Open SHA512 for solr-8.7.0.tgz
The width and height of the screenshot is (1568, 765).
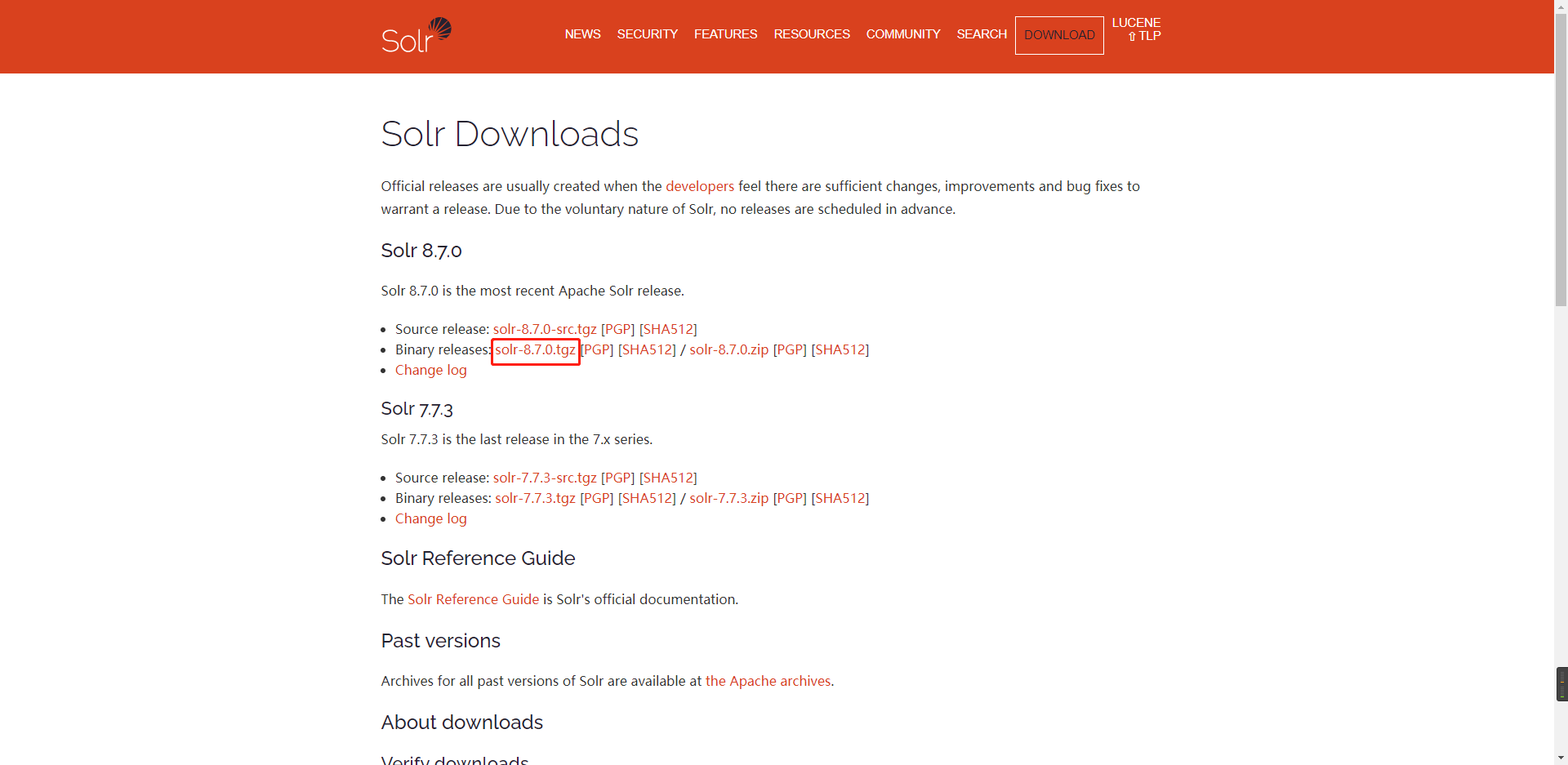point(647,349)
